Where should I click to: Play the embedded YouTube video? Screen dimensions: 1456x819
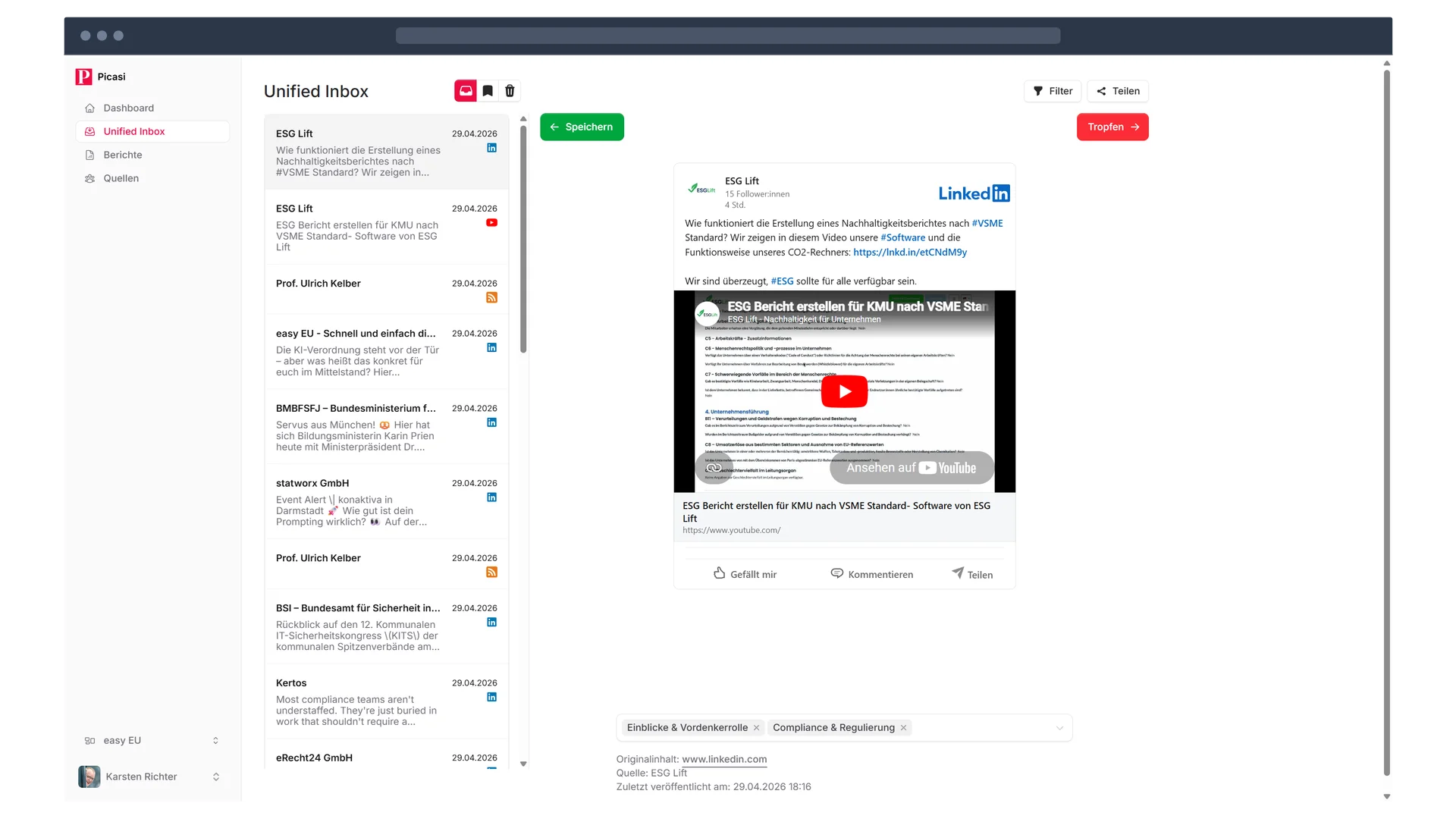pyautogui.click(x=844, y=391)
